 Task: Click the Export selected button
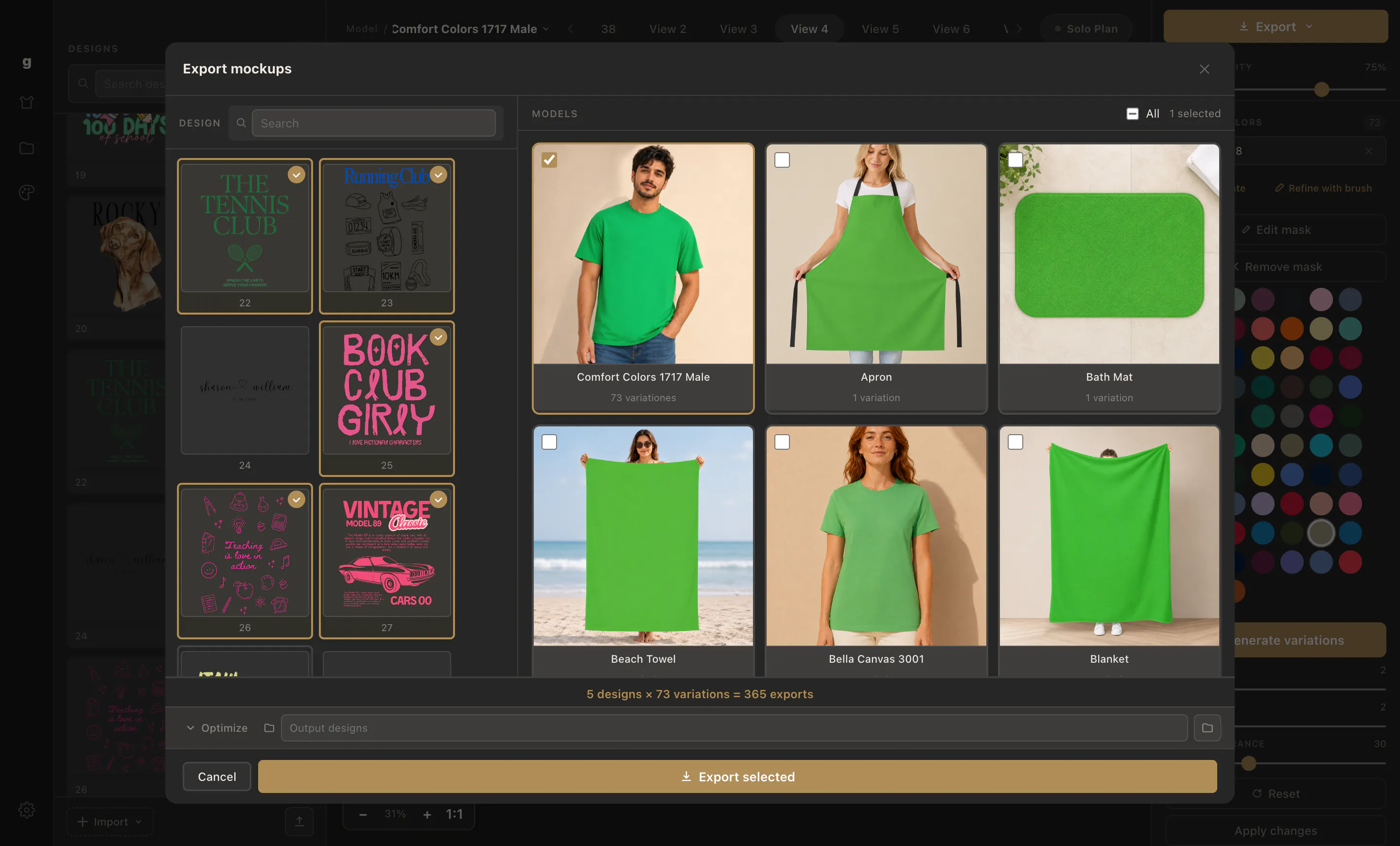[737, 776]
